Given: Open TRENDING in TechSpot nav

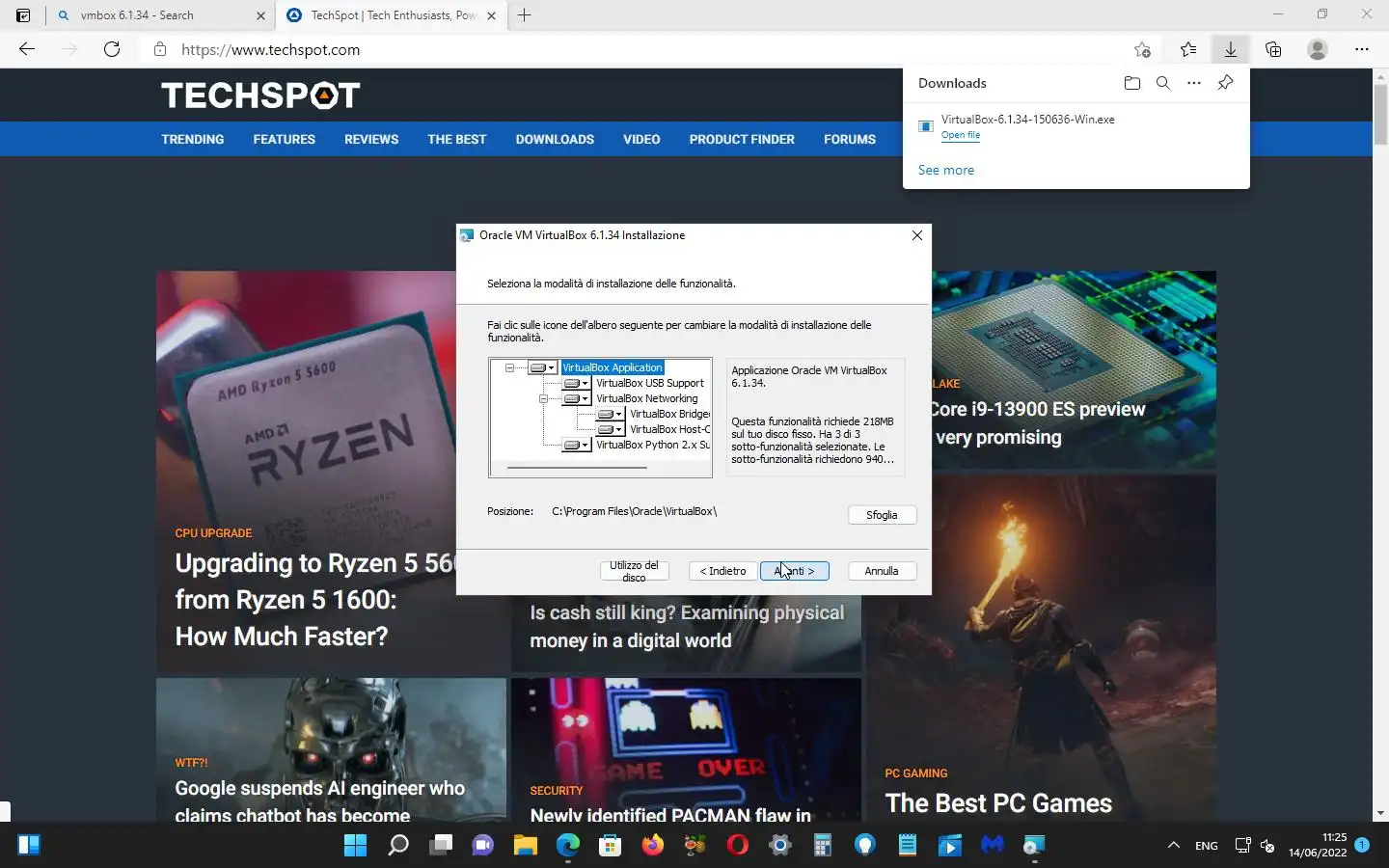Looking at the screenshot, I should (193, 139).
